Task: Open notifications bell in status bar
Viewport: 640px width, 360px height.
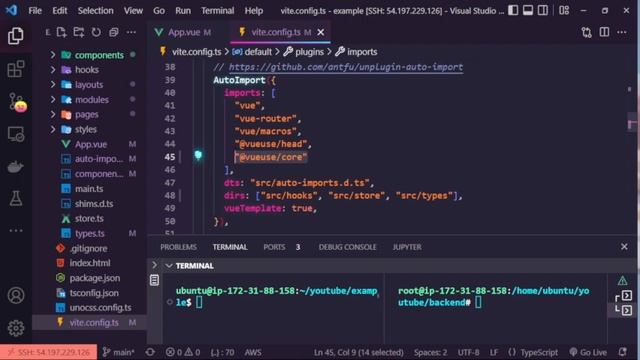Action: pyautogui.click(x=622, y=352)
